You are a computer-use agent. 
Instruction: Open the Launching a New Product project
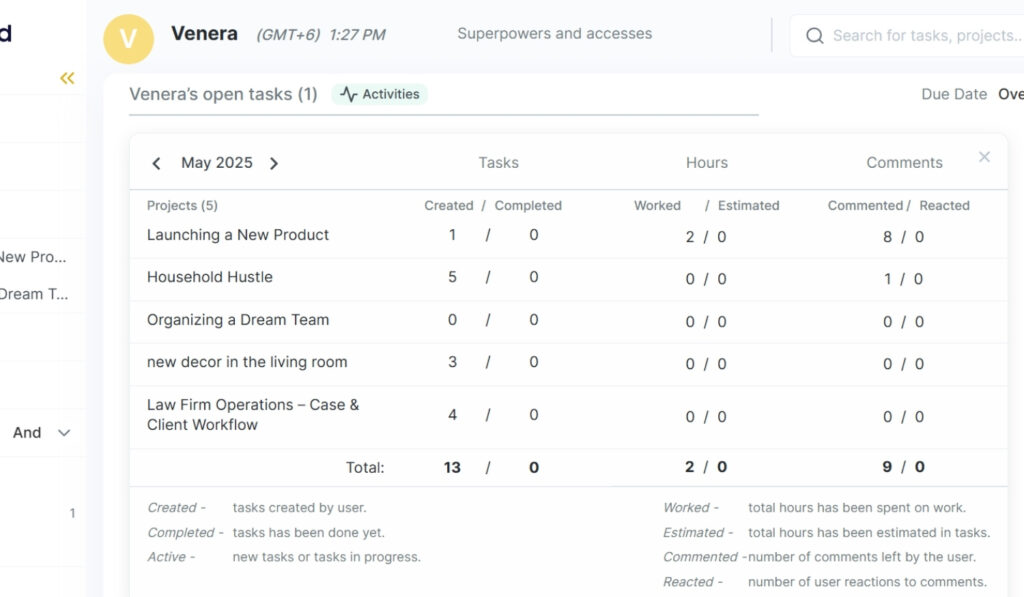click(x=237, y=235)
